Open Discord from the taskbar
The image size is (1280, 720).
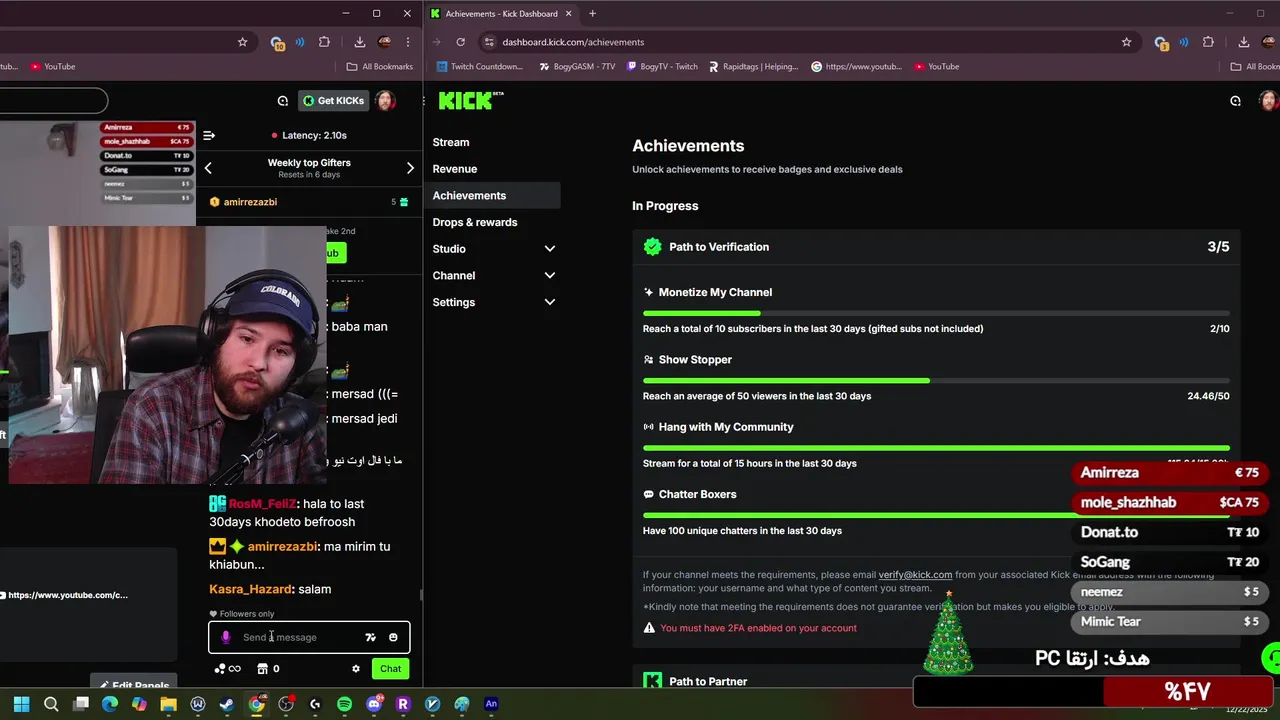pyautogui.click(x=374, y=704)
